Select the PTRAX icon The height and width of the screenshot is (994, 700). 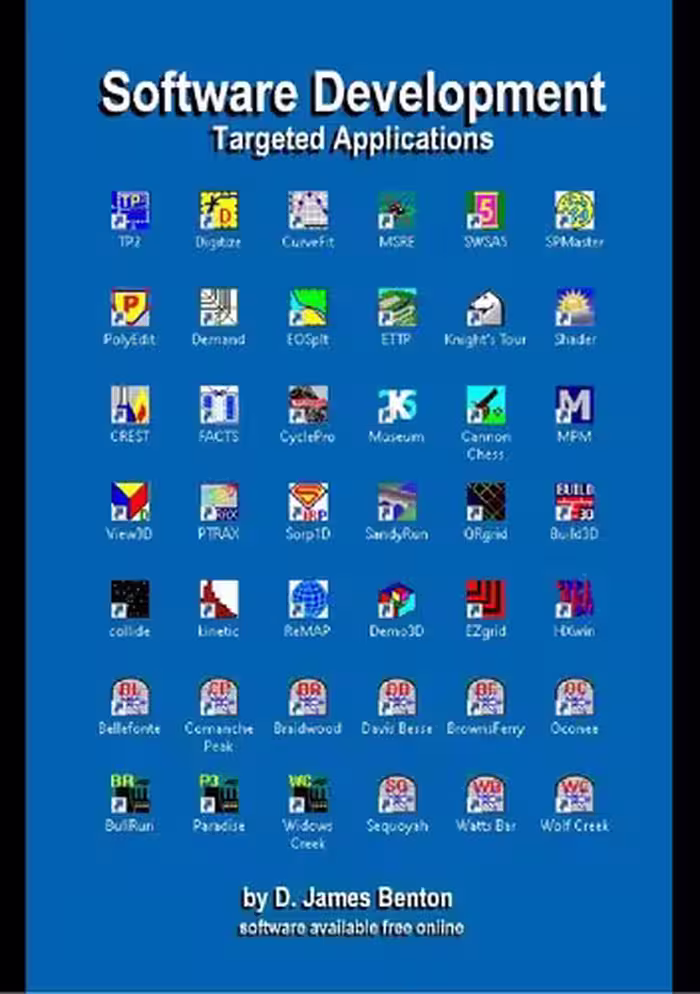219,502
